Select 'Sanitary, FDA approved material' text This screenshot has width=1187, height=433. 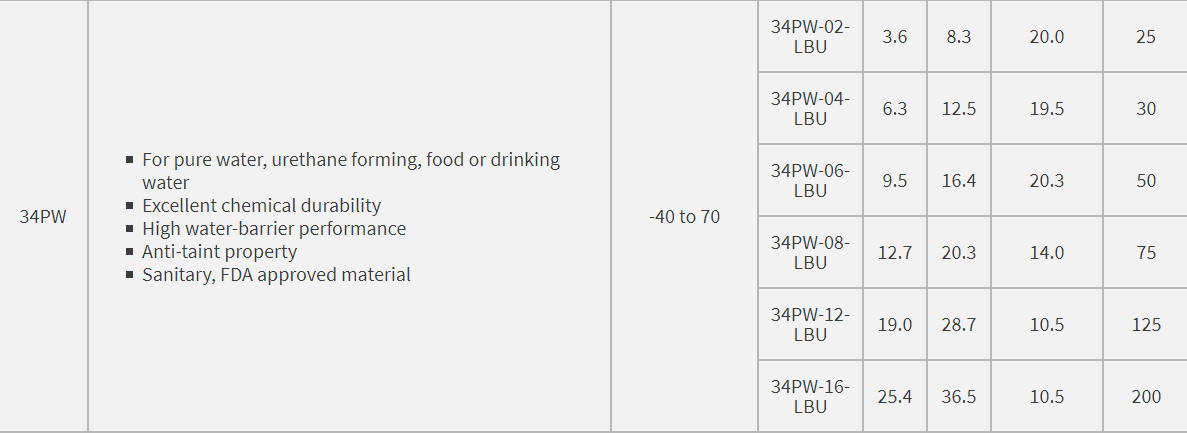tap(276, 275)
